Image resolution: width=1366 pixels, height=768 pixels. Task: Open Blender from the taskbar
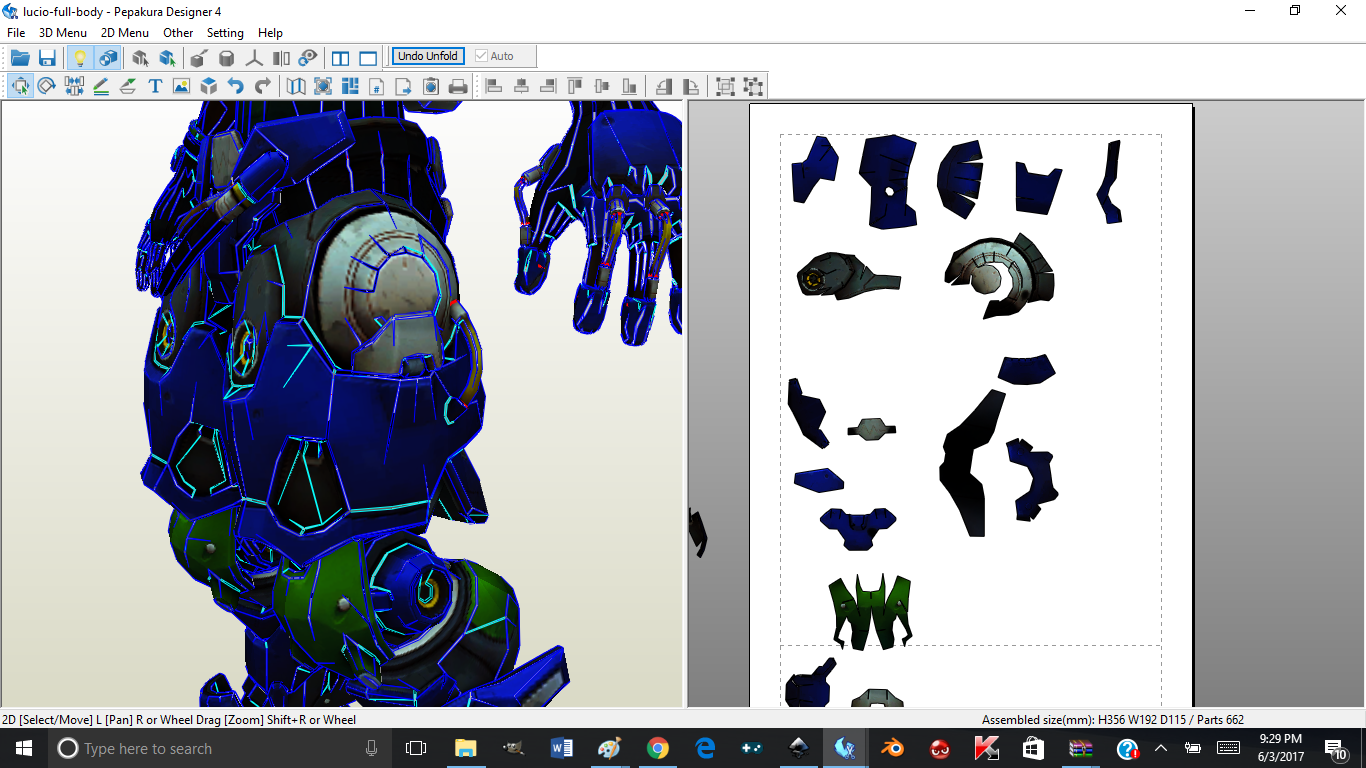click(890, 748)
